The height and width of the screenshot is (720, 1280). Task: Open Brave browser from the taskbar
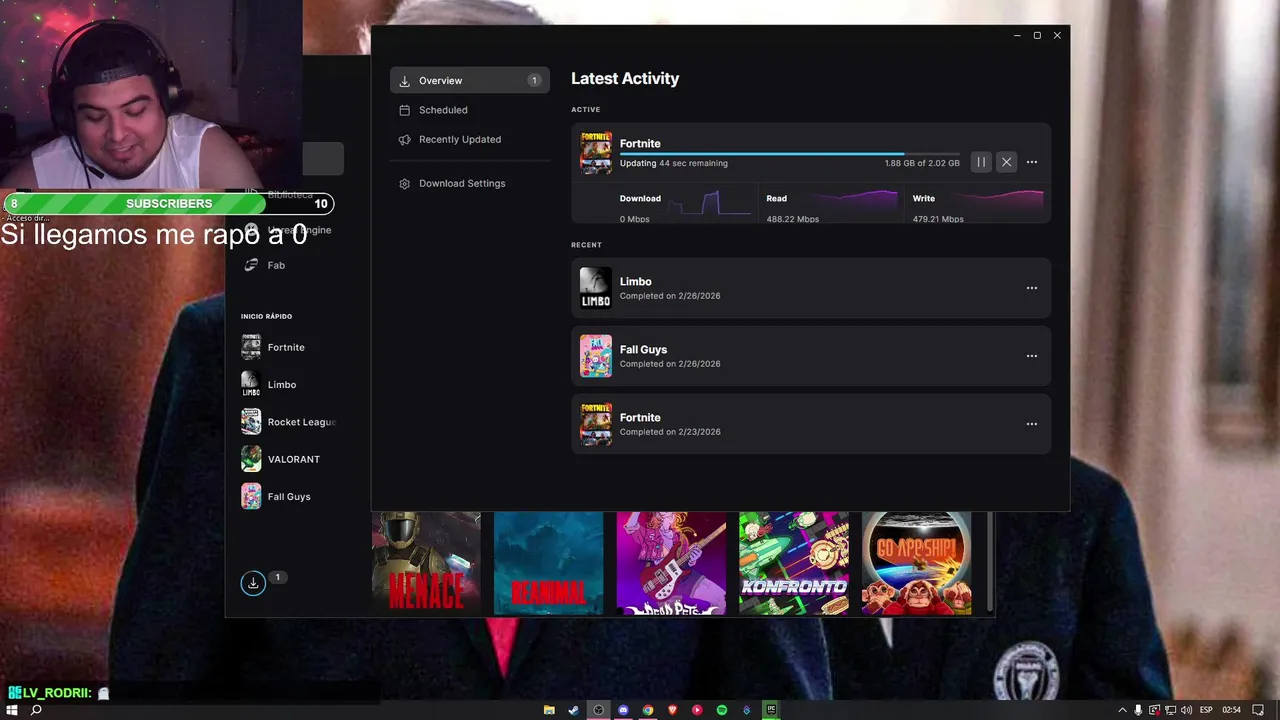click(x=672, y=710)
